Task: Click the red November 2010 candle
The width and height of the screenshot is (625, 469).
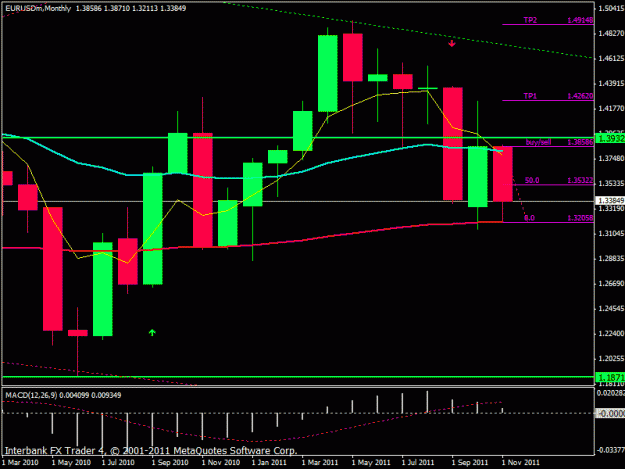Action: click(x=202, y=190)
